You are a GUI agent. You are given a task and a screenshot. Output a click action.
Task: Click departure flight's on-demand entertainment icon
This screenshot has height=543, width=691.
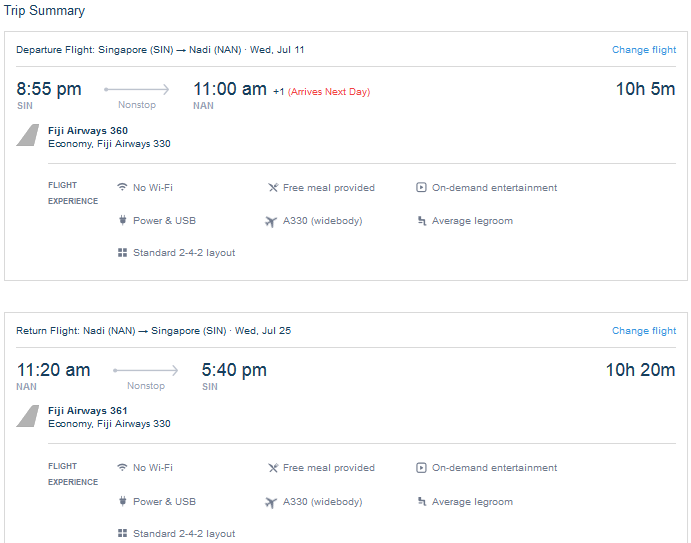[421, 187]
